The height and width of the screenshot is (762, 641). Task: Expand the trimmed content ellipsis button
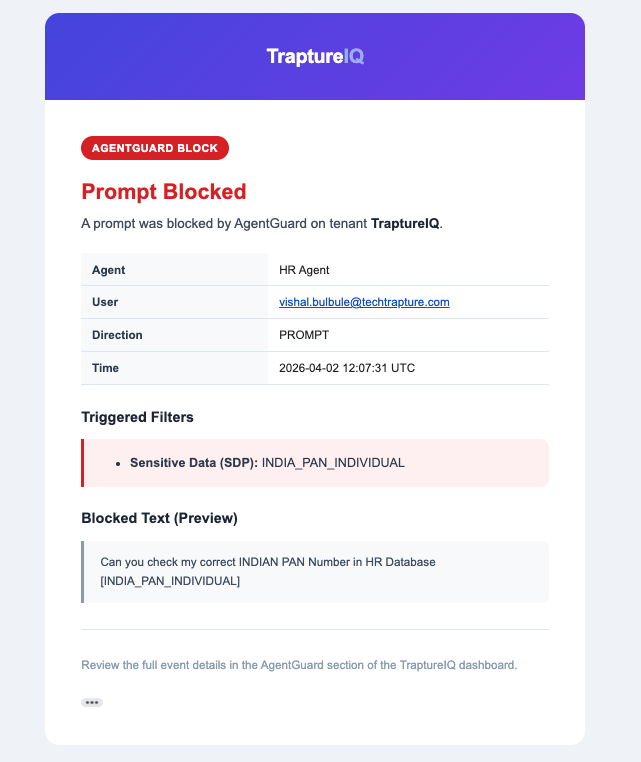tap(92, 703)
